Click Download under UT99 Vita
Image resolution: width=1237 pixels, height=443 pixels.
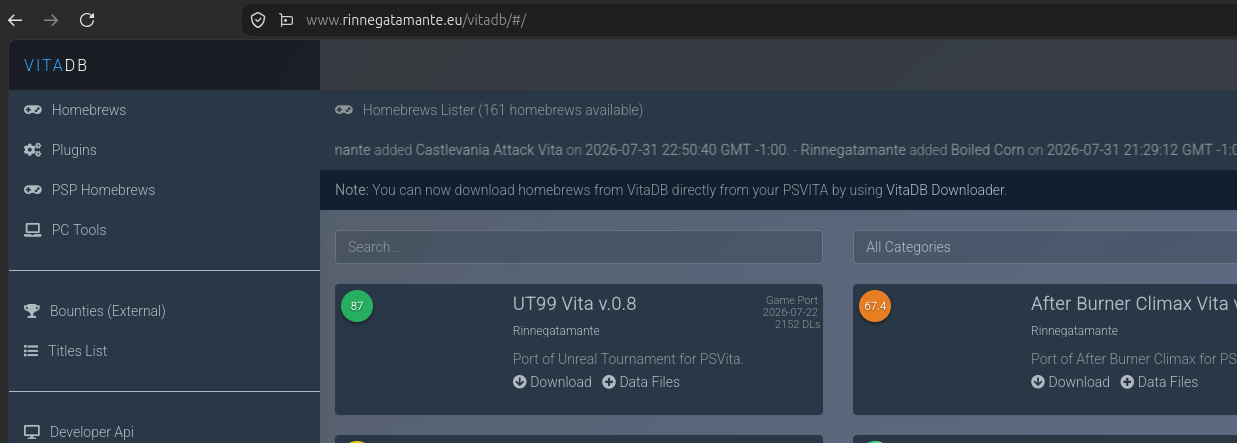click(x=561, y=382)
